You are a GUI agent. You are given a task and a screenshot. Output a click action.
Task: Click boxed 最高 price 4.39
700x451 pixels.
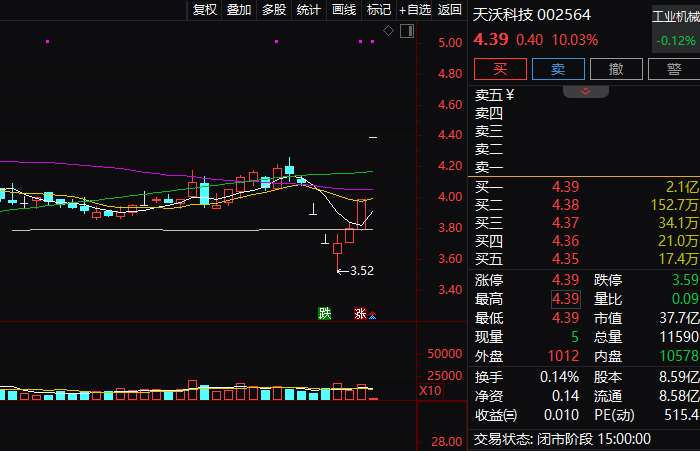pyautogui.click(x=566, y=299)
